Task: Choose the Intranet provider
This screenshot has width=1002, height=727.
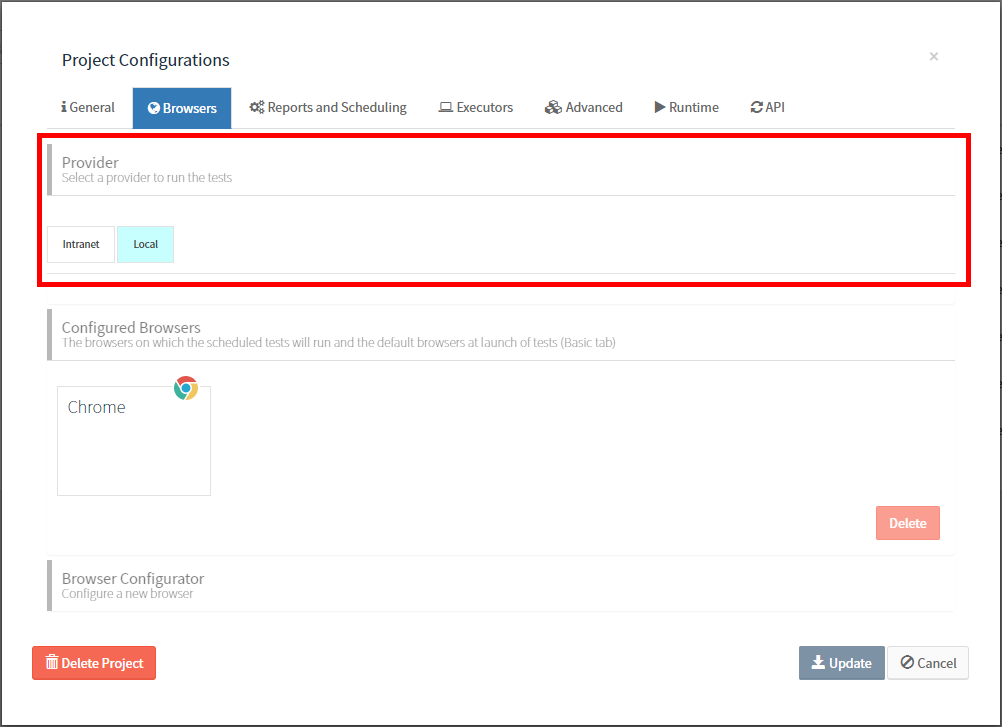Action: [x=81, y=244]
